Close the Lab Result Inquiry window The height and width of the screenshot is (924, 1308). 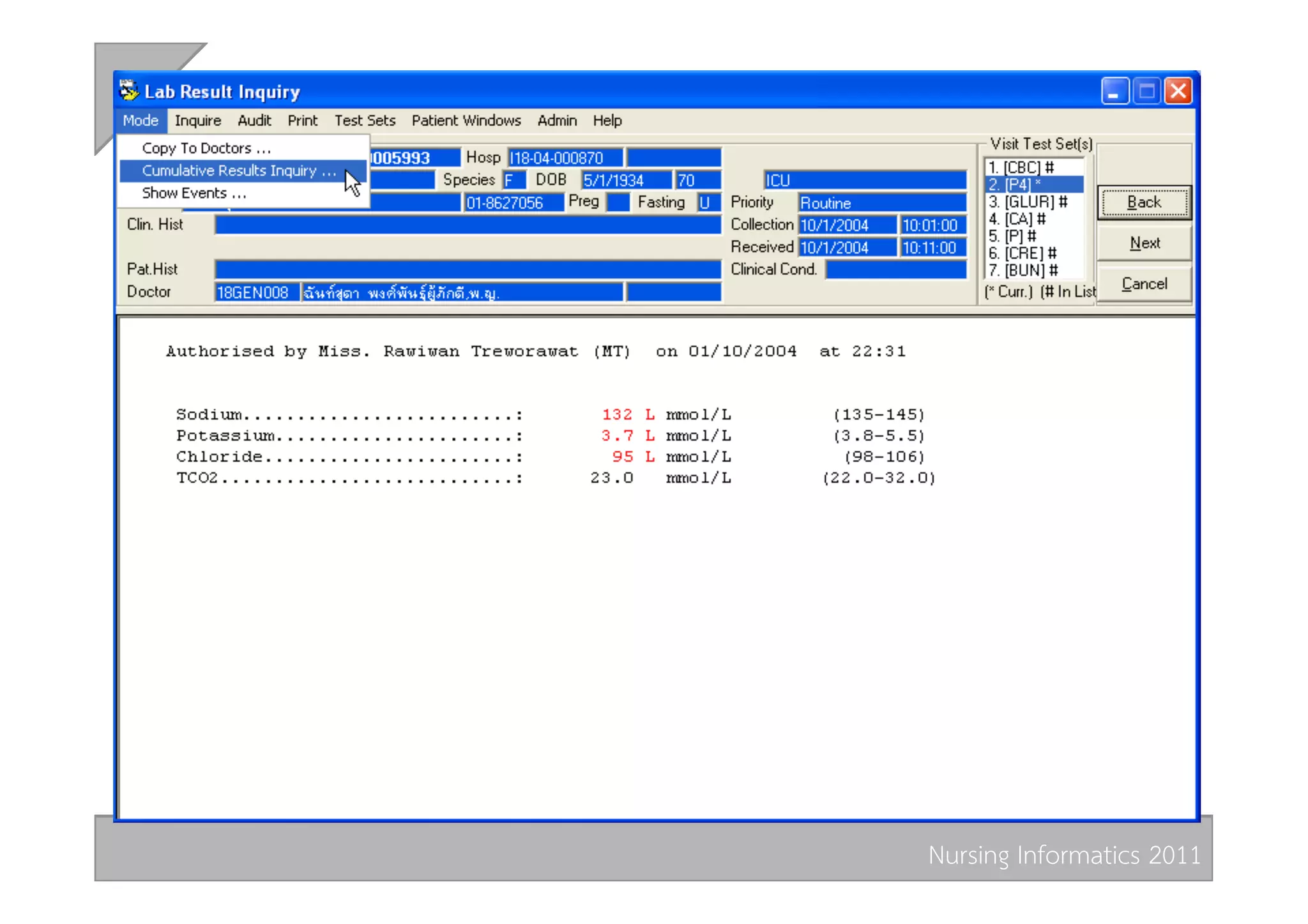click(x=1178, y=91)
